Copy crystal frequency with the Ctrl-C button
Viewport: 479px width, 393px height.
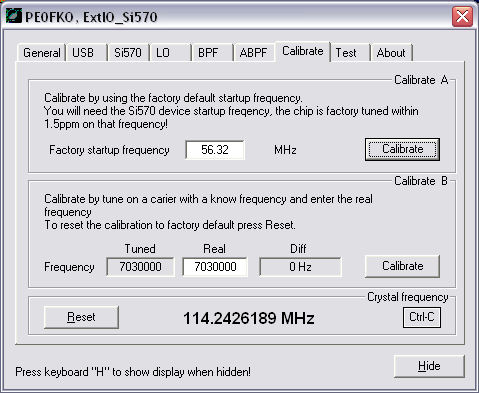coord(422,317)
